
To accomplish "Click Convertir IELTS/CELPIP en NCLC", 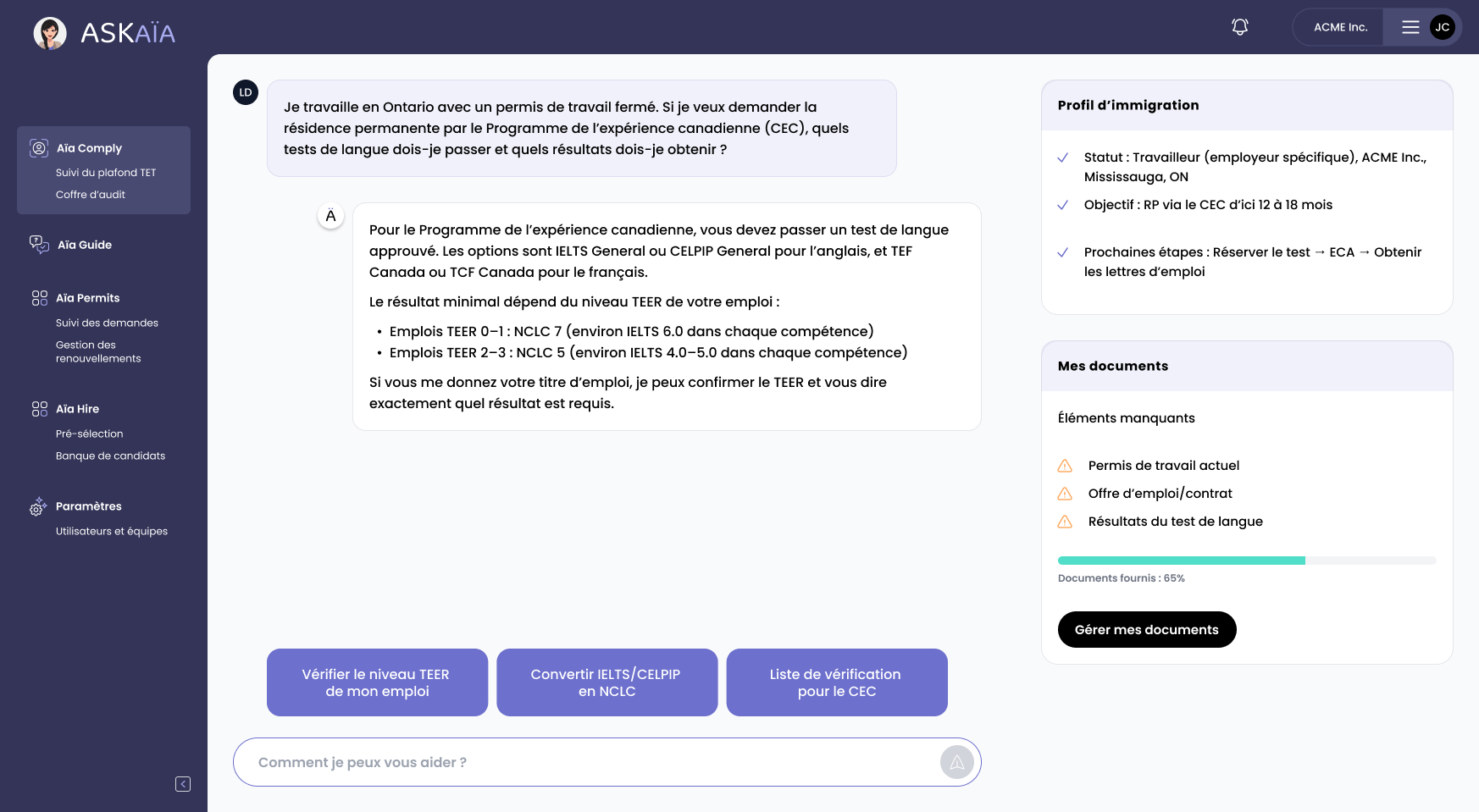I will coord(607,682).
